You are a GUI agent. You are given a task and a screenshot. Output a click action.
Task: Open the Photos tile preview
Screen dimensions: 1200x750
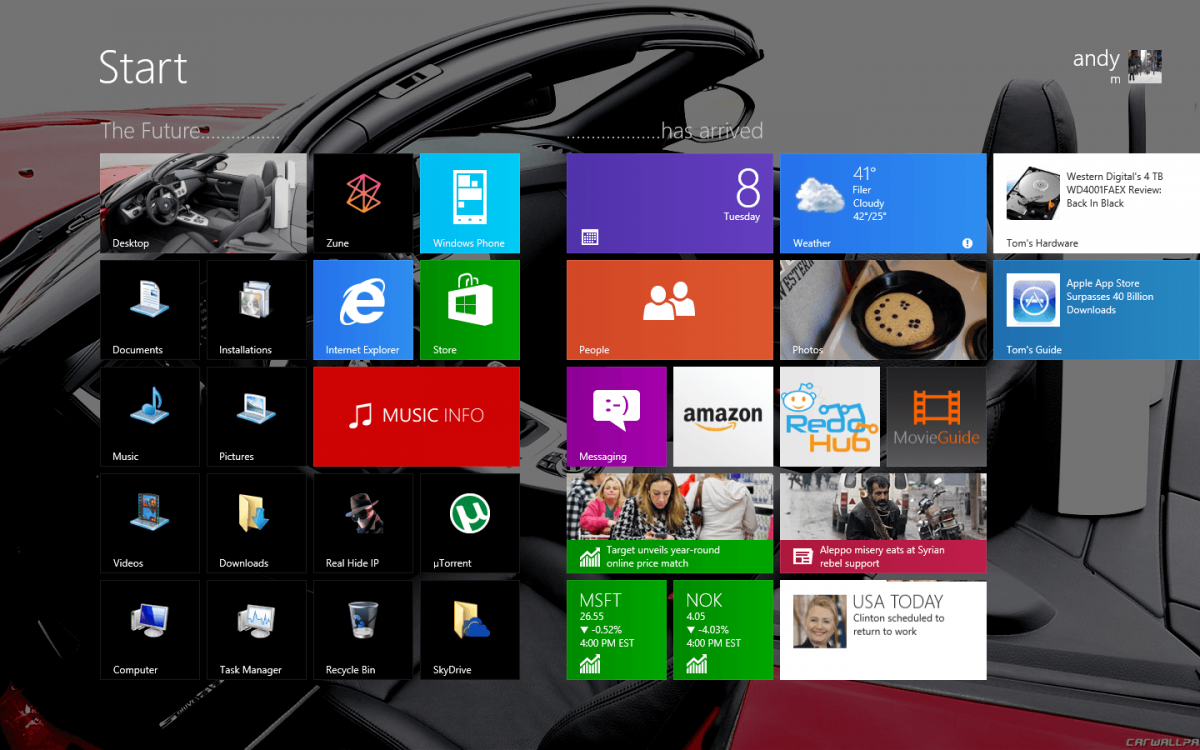[882, 310]
